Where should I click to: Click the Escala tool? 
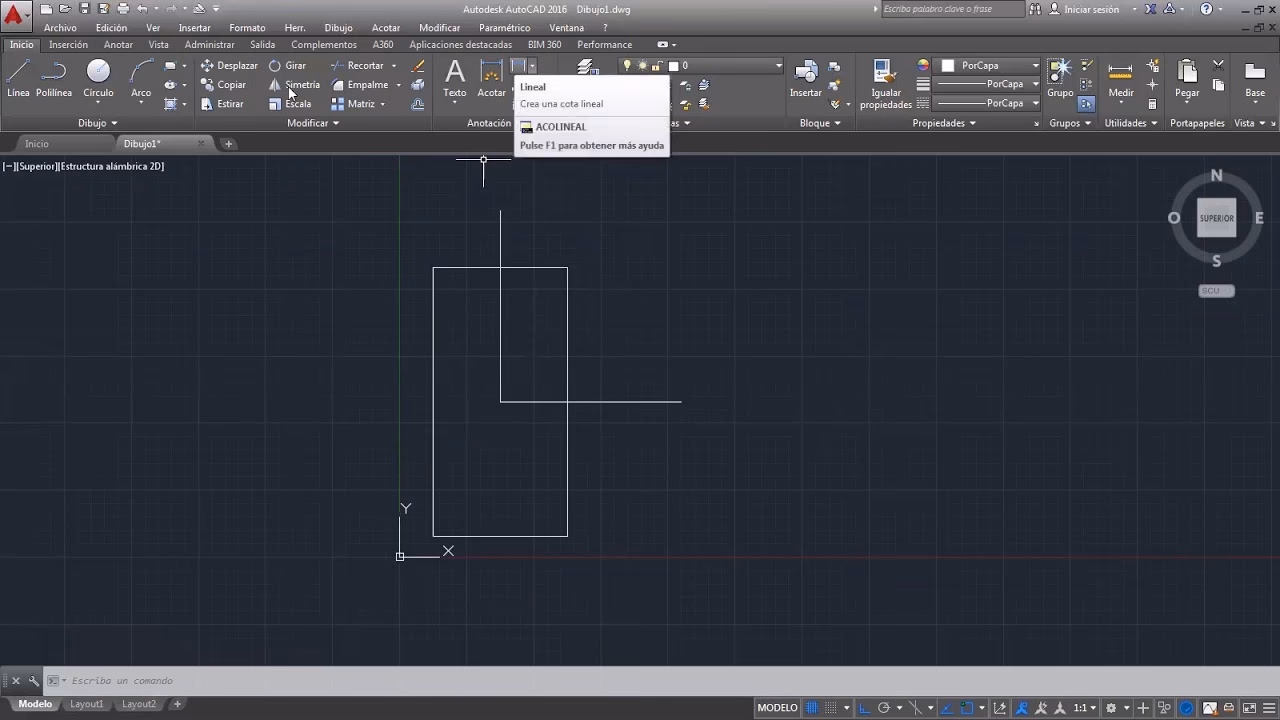pos(290,104)
